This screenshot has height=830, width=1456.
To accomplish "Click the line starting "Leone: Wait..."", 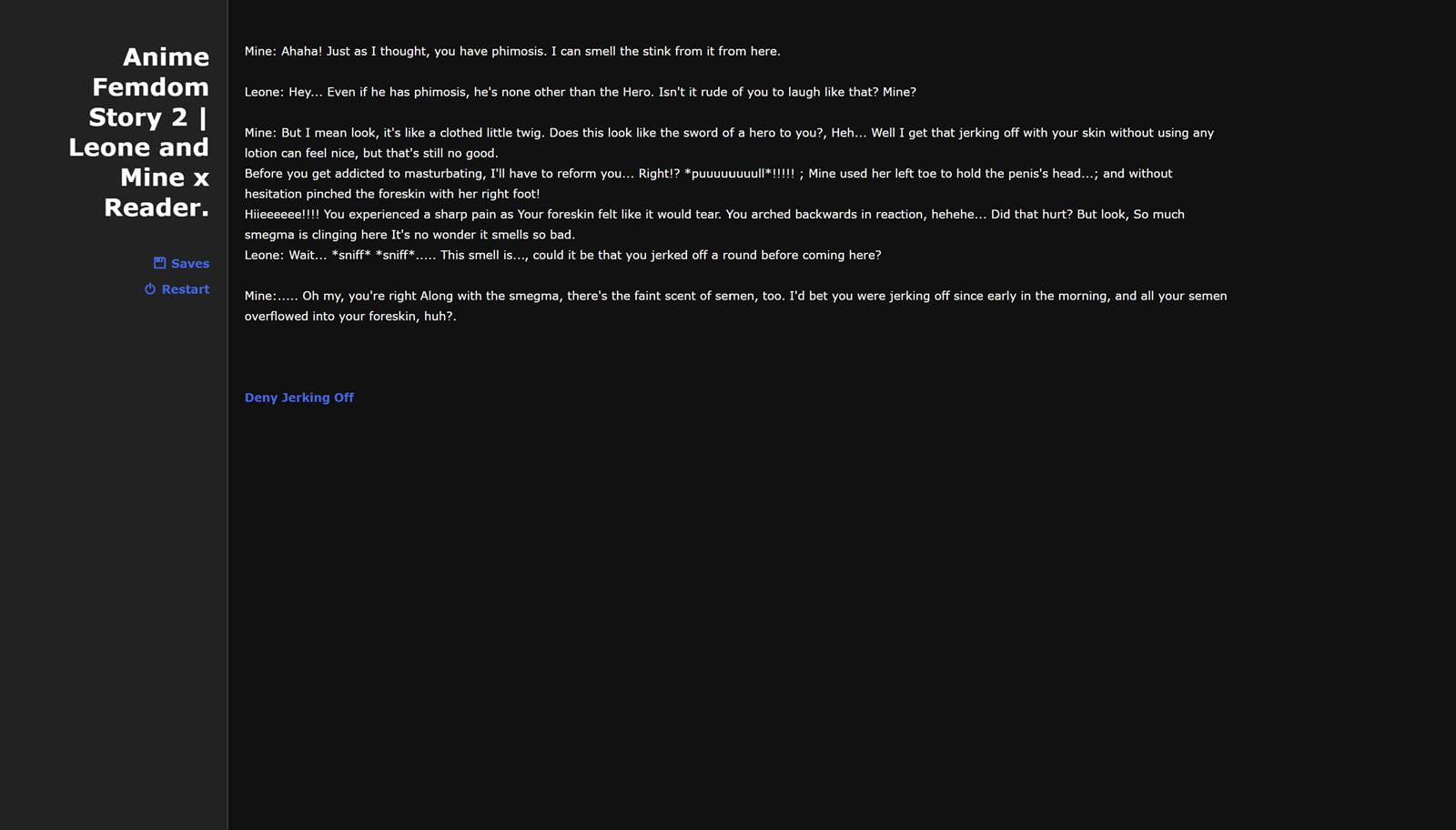I will point(562,256).
